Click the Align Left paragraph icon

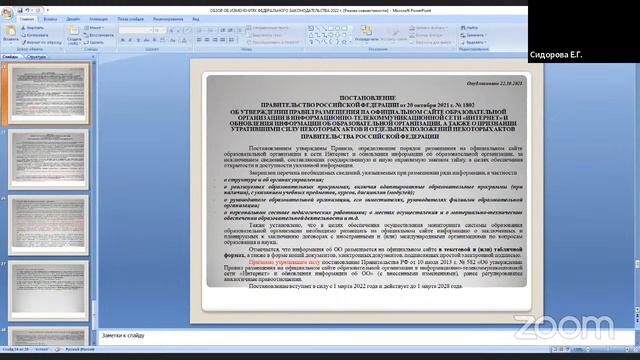[199, 40]
